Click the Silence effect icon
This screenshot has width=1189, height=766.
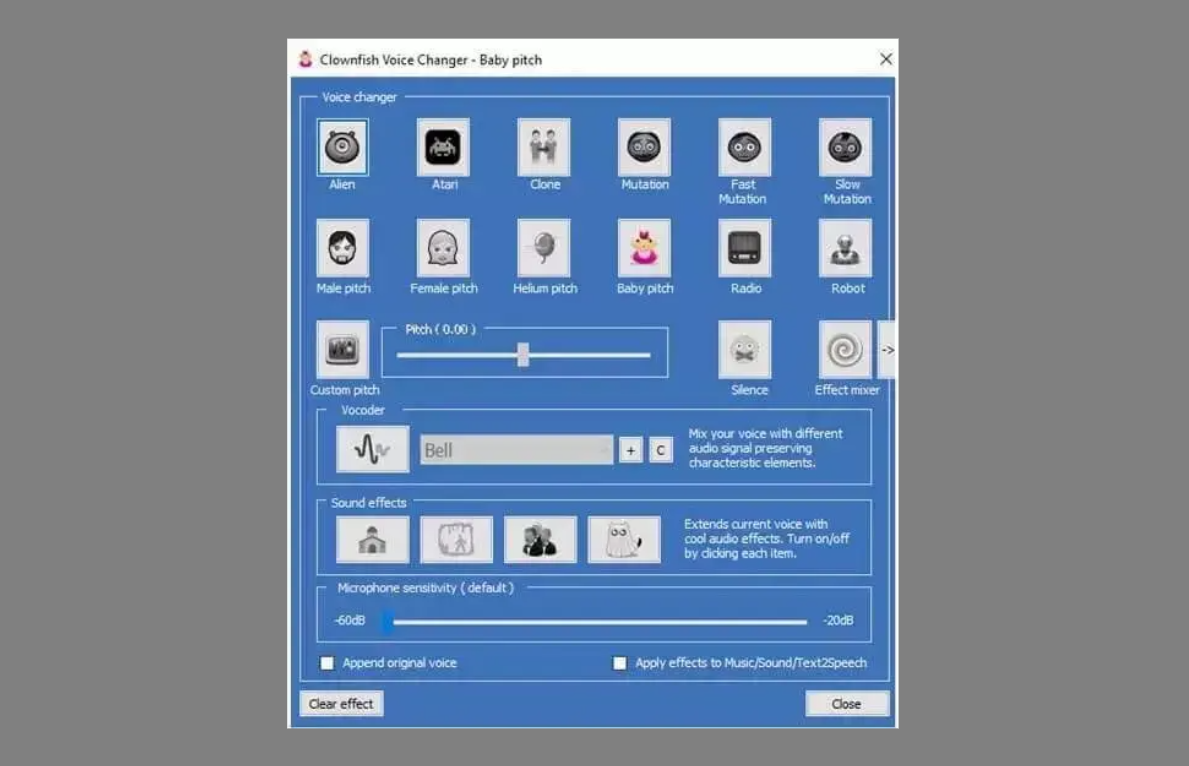(x=745, y=350)
